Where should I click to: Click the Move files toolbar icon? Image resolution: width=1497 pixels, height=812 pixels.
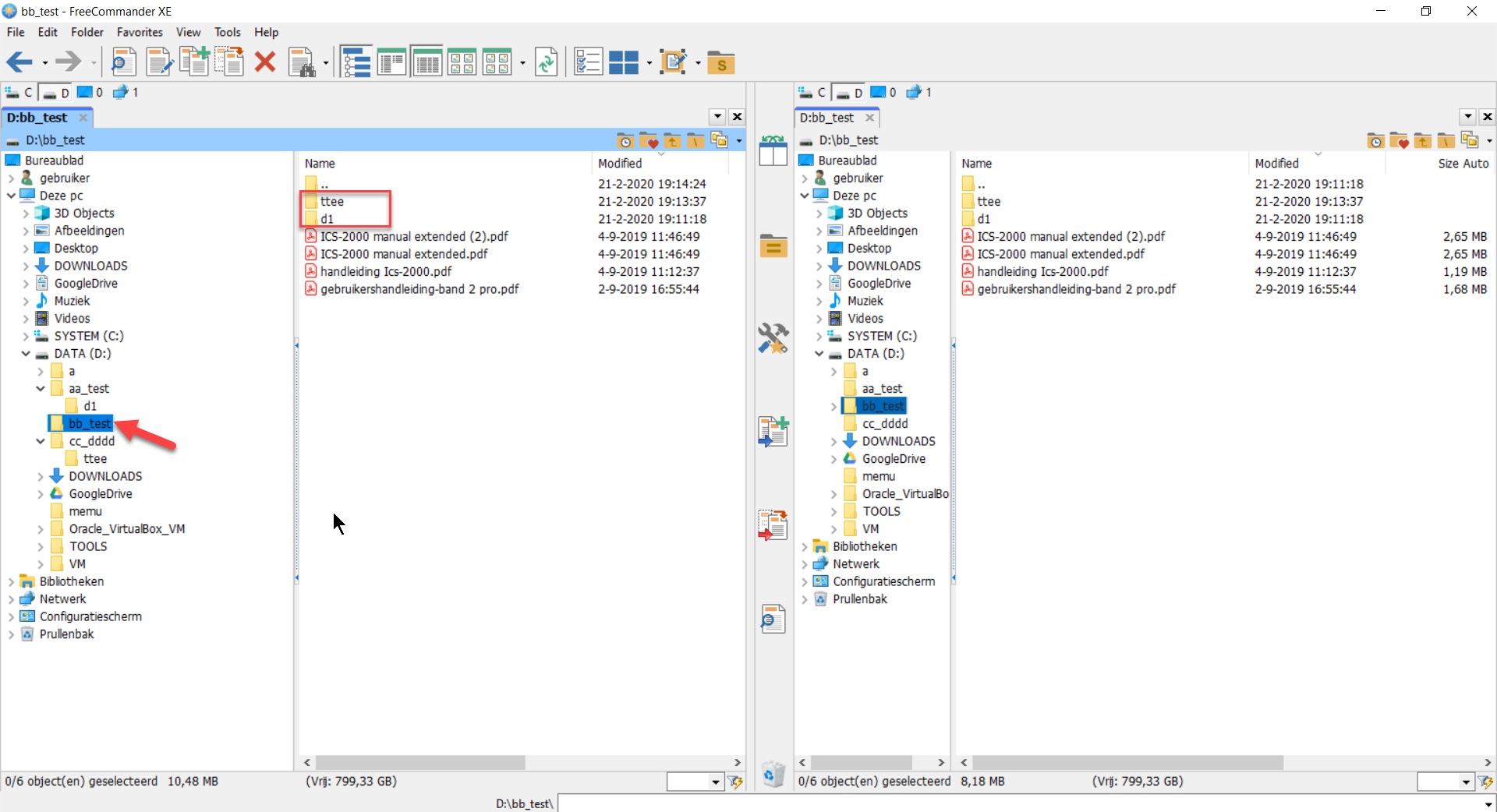pos(229,62)
